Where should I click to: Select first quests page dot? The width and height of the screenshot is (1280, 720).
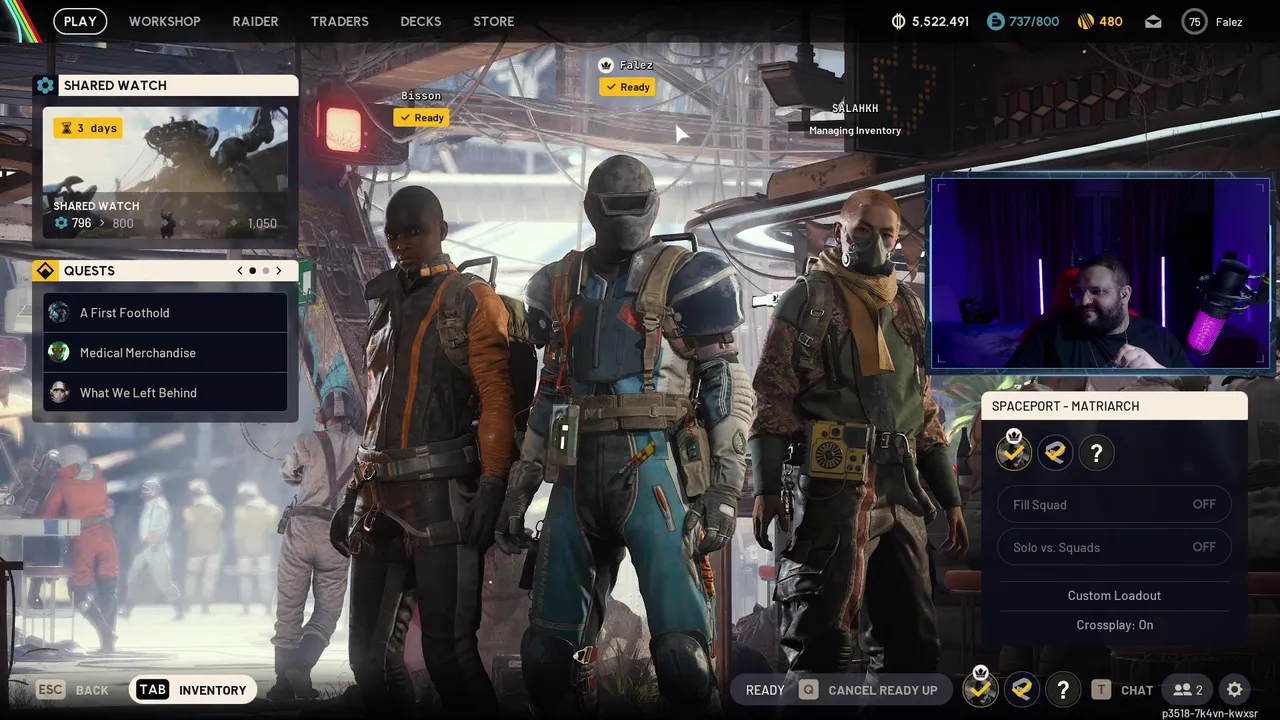tap(252, 270)
